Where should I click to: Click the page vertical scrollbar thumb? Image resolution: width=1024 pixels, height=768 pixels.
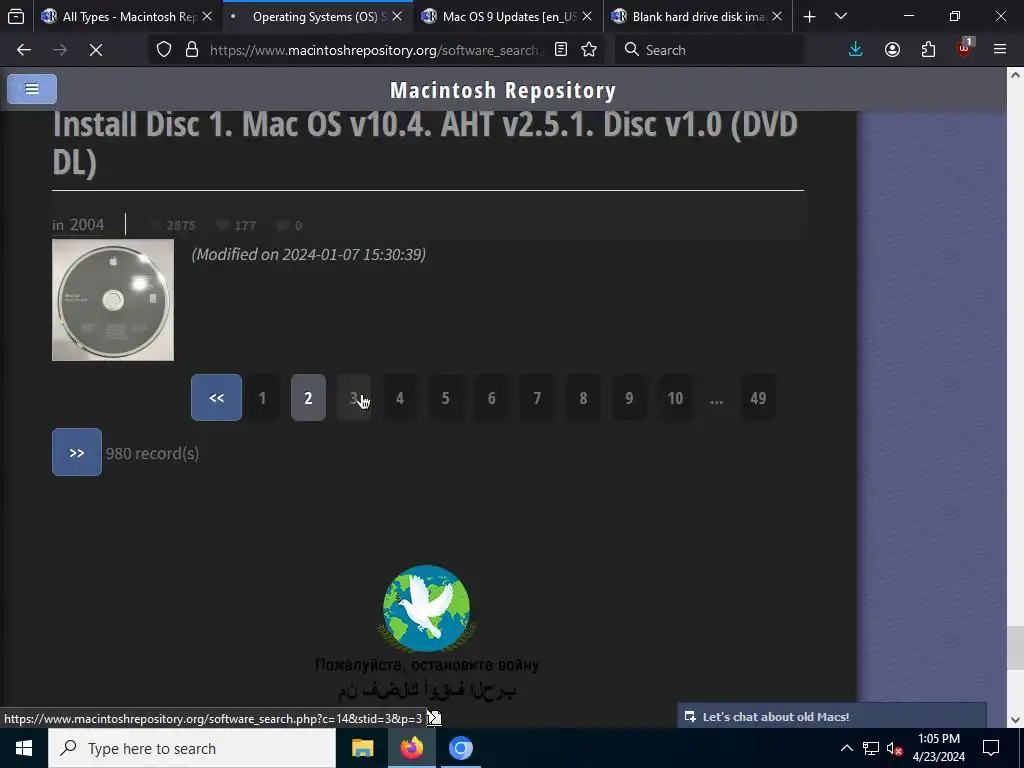click(x=1015, y=647)
